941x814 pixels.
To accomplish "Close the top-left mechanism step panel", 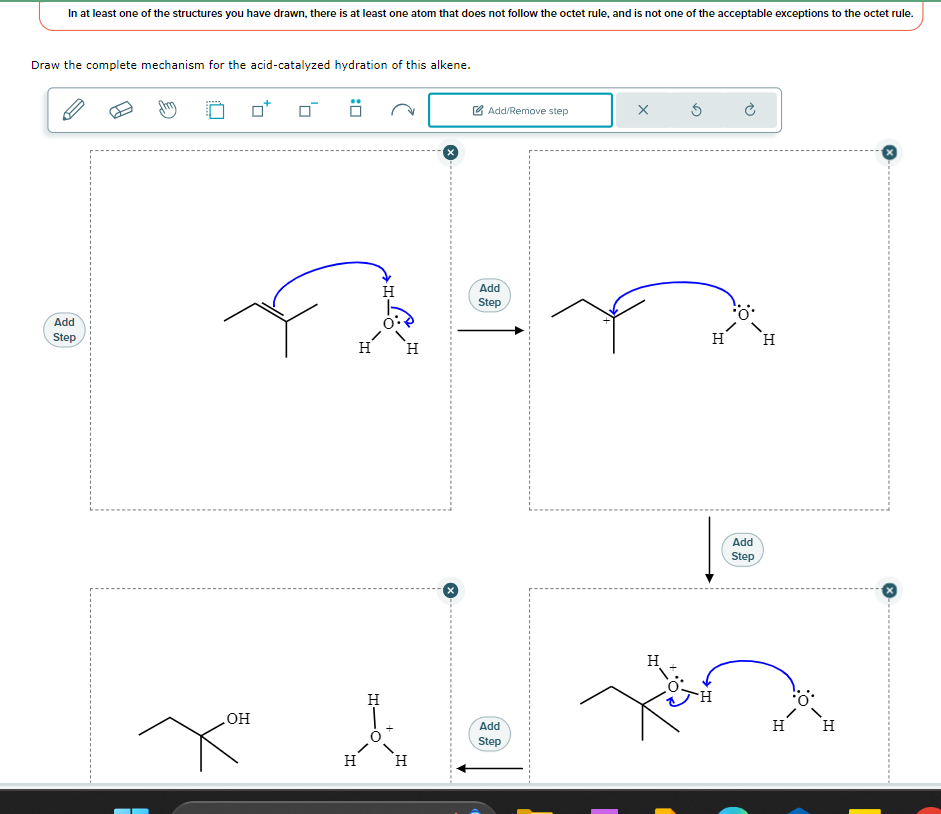I will (450, 152).
